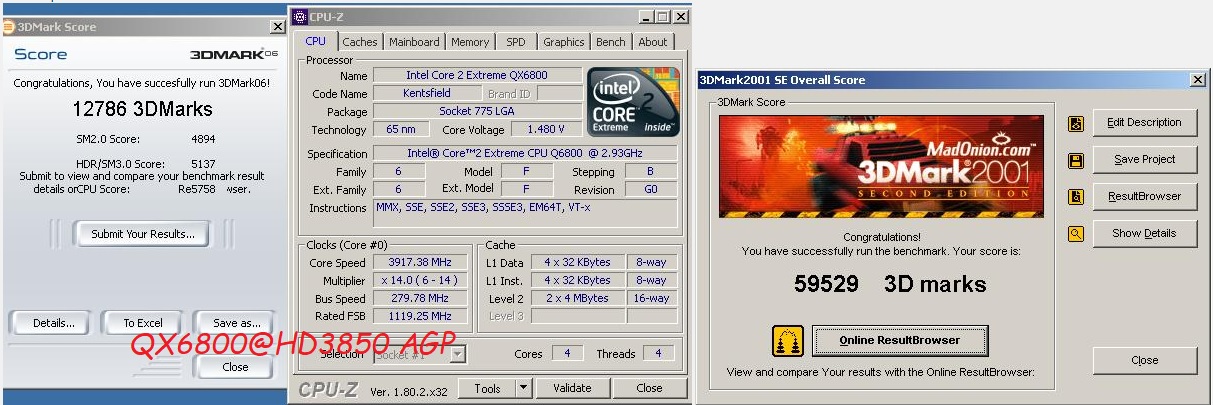Click Close button in CPU-Z window
Viewport: 1213px width, 405px height.
pos(649,388)
